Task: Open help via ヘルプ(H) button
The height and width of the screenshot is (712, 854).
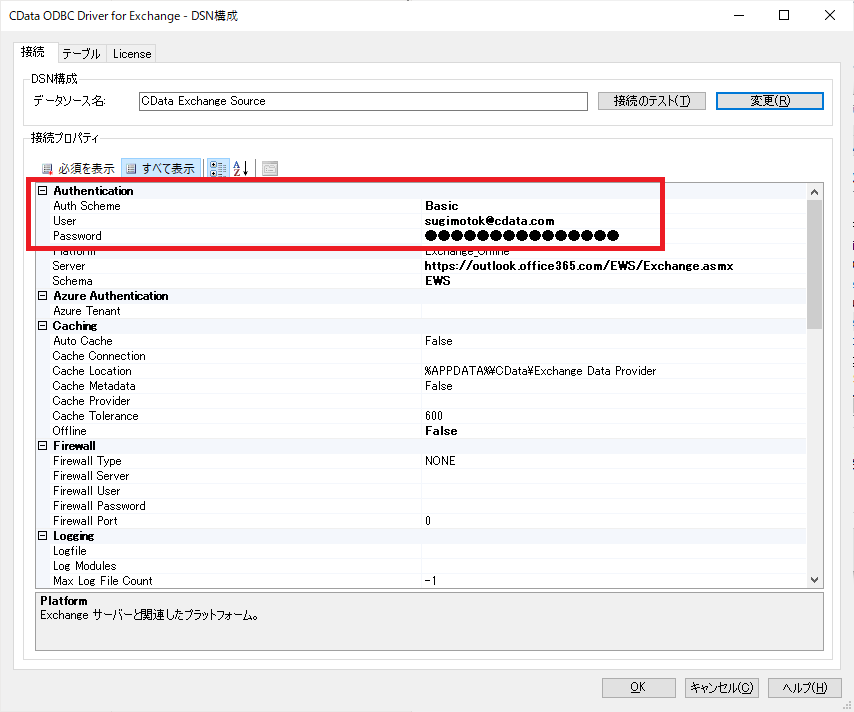Action: click(x=804, y=687)
